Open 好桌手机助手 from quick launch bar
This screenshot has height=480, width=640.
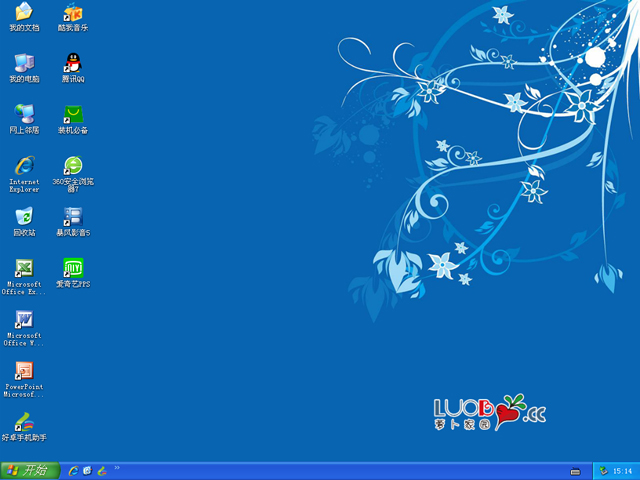pos(102,471)
